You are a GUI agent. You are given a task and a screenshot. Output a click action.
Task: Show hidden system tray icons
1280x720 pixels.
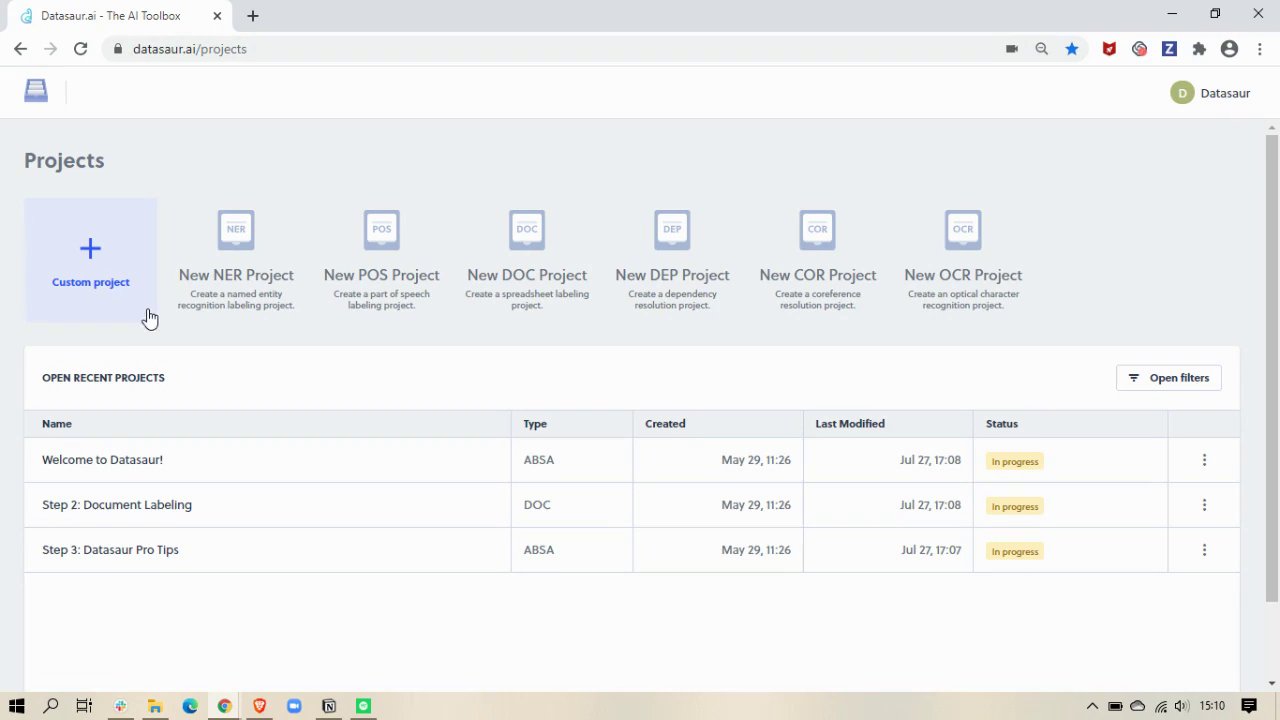click(1092, 706)
